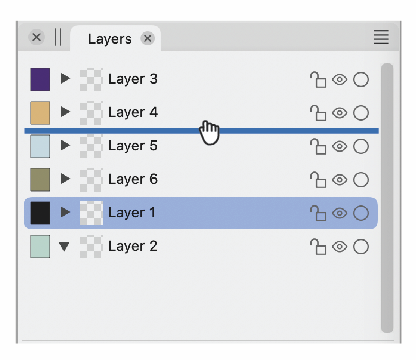Select Layer 6 contents via circle icon
Viewport: 416px width, 360px height.
point(361,180)
